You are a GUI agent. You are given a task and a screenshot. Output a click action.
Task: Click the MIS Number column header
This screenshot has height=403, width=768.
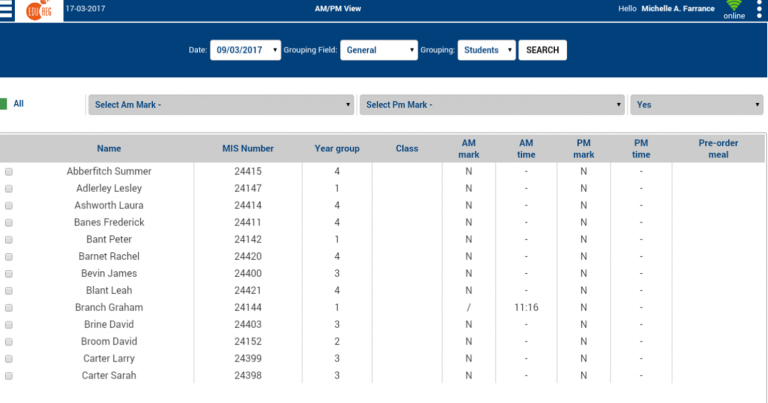(x=248, y=148)
